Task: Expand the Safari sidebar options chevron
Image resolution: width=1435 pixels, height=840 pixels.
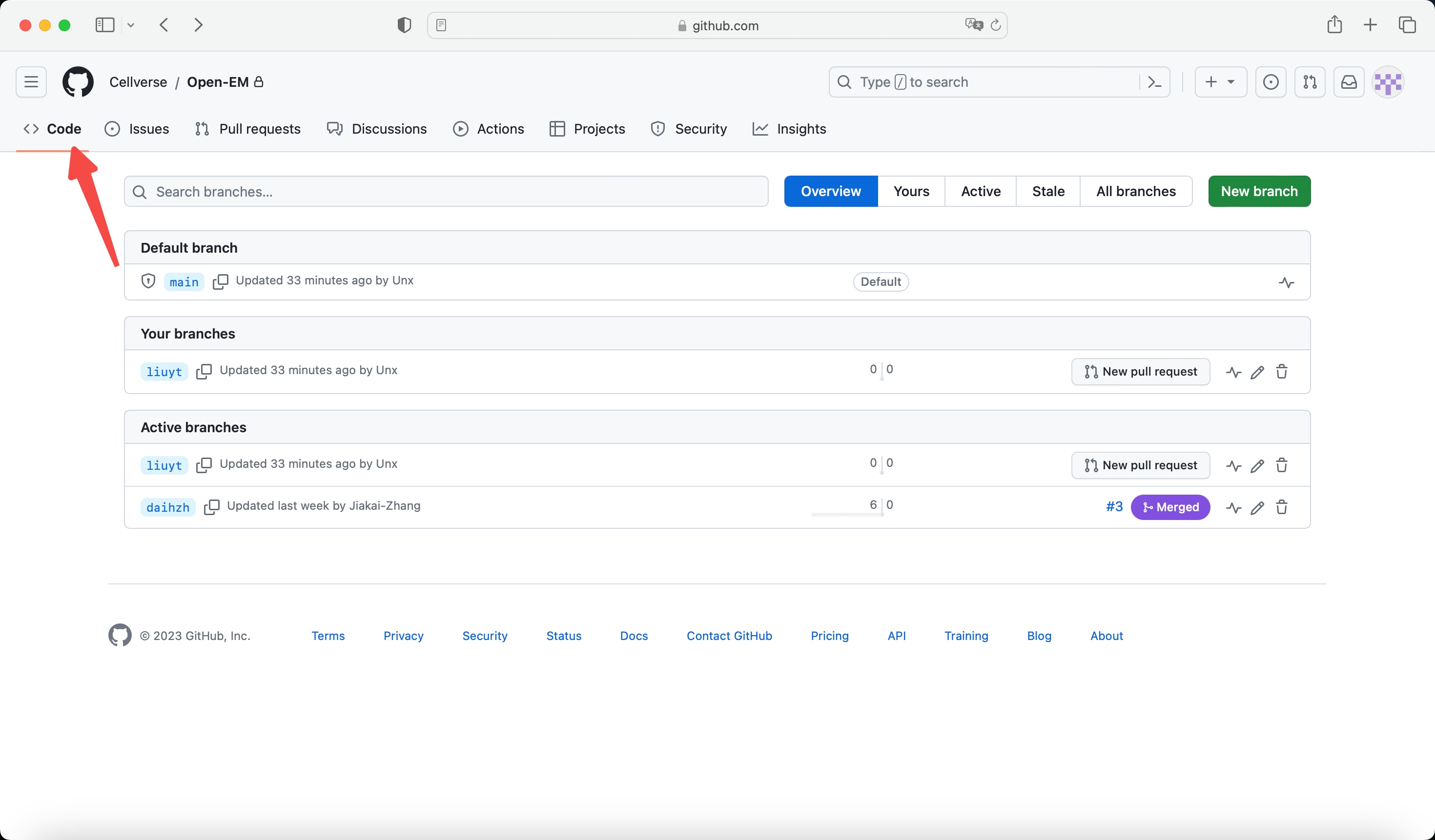Action: tap(131, 25)
